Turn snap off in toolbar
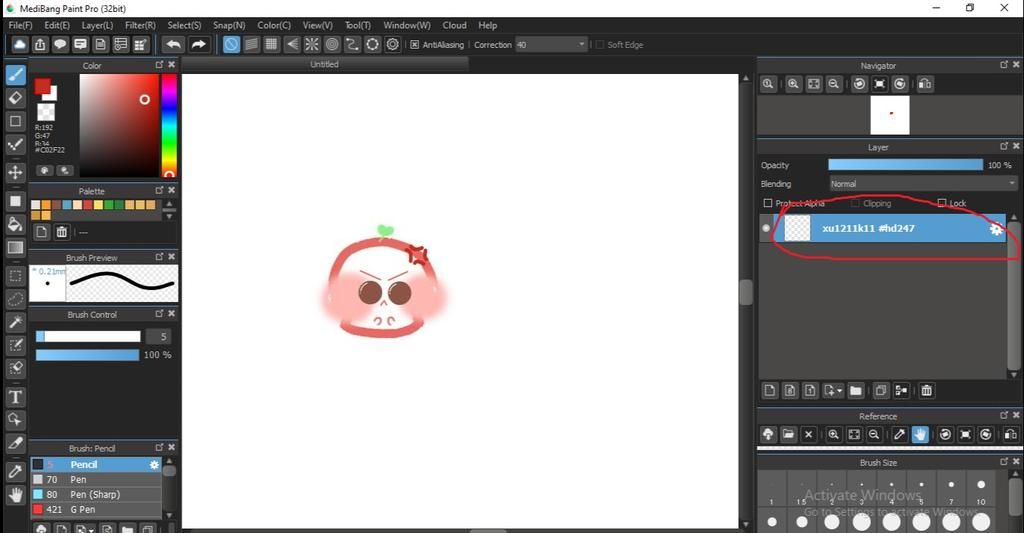 click(231, 44)
